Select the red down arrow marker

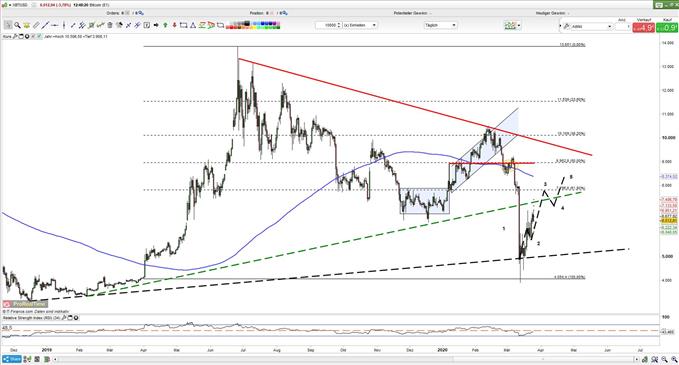click(175, 25)
